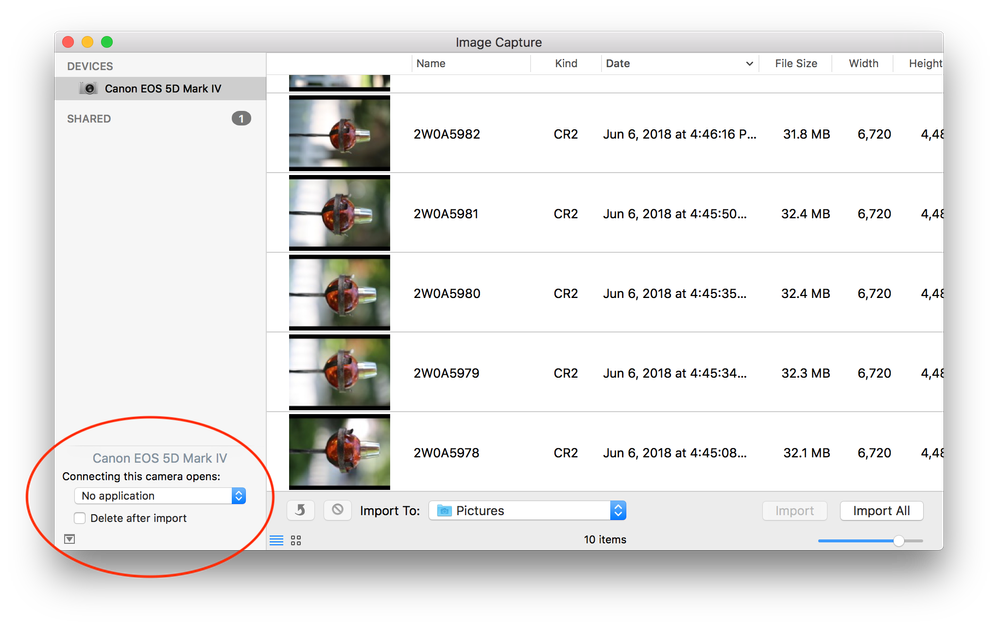Select the 2W0A5979 image row
Screen dimensions: 998x628
tap(600, 373)
